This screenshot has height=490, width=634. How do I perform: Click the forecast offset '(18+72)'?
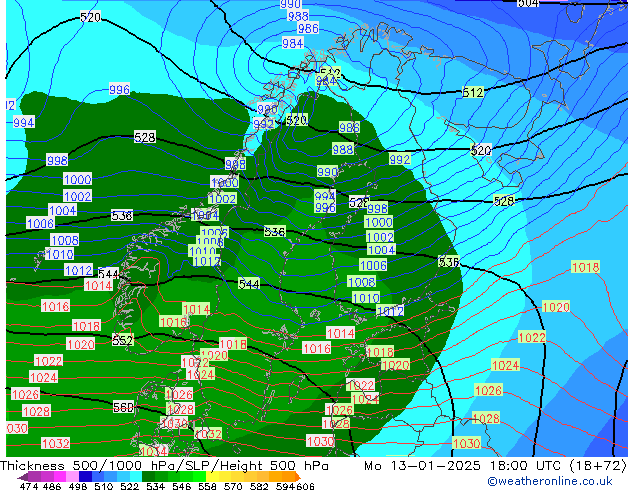[x=598, y=466]
